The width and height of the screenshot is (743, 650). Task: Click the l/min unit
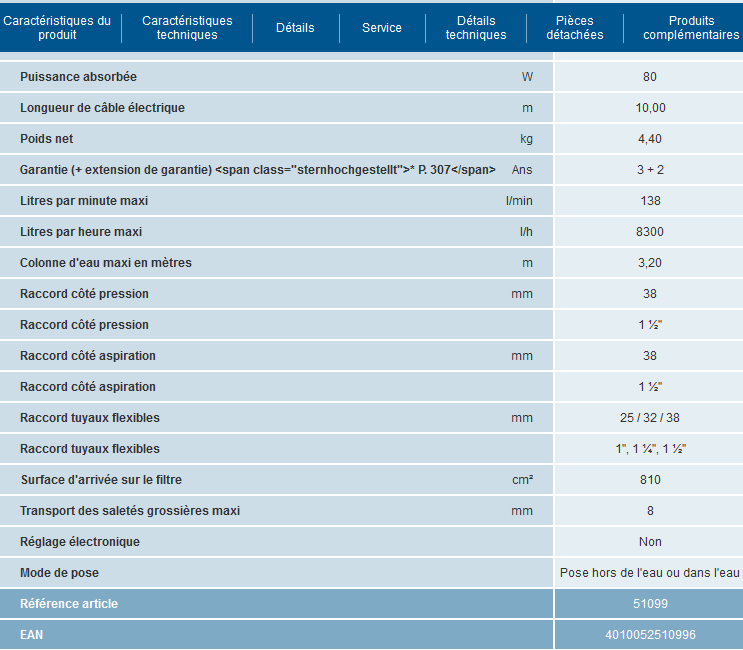[519, 201]
